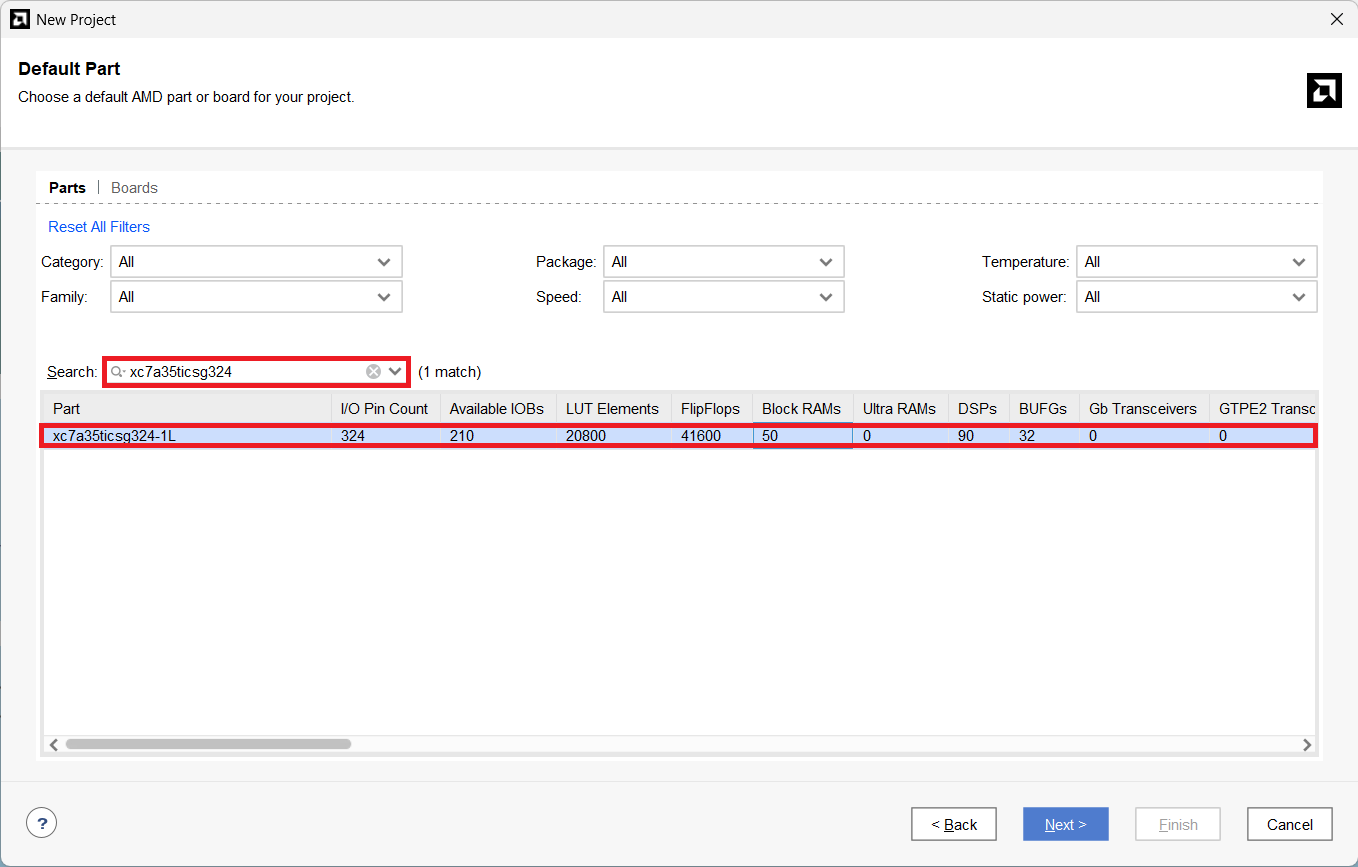This screenshot has height=867, width=1358.
Task: Click the help question mark icon
Action: click(41, 823)
